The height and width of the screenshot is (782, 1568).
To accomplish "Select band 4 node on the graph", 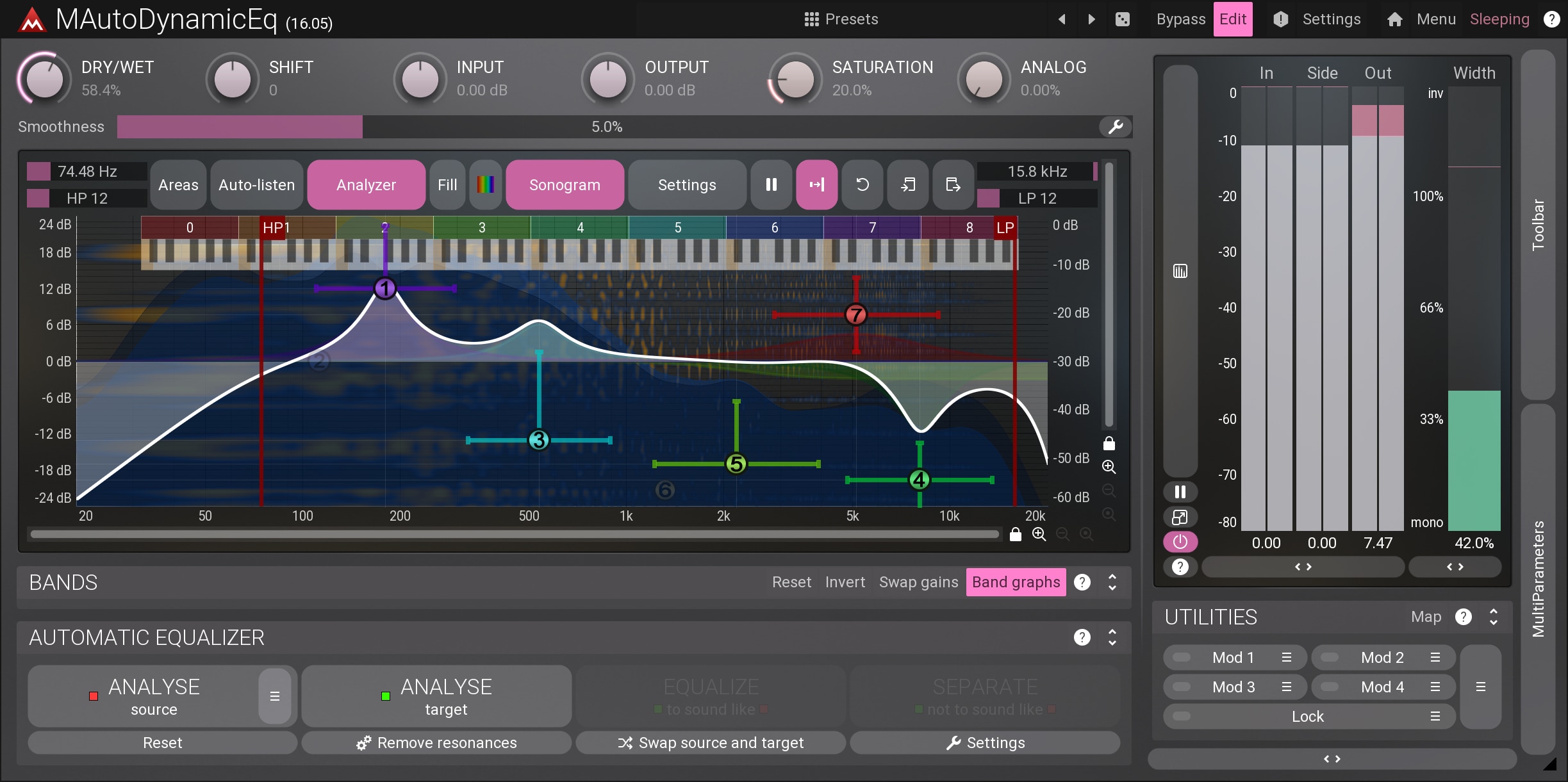I will [x=920, y=480].
